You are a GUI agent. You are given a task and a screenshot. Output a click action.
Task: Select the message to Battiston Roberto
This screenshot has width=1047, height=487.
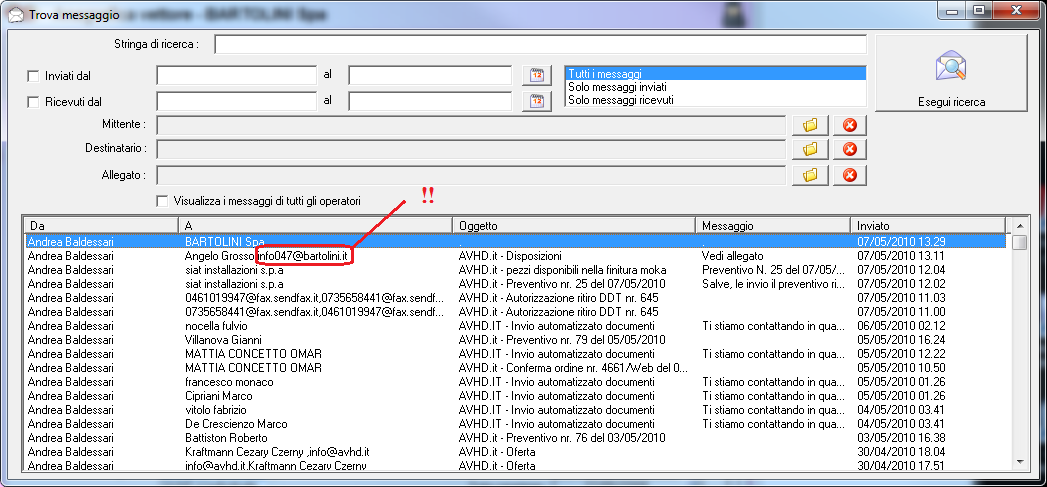[x=515, y=438]
